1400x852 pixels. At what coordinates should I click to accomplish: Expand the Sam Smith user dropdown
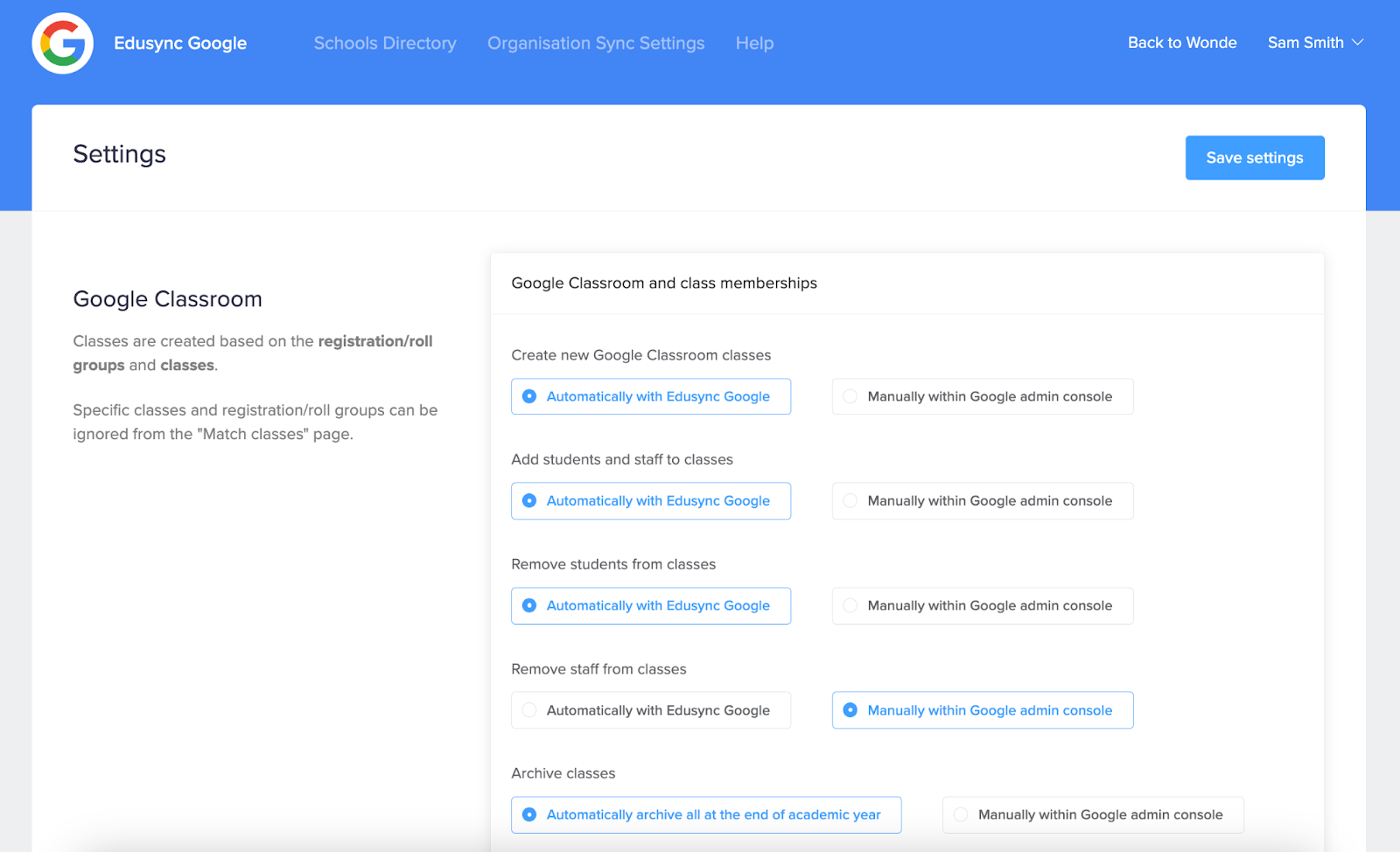1315,43
